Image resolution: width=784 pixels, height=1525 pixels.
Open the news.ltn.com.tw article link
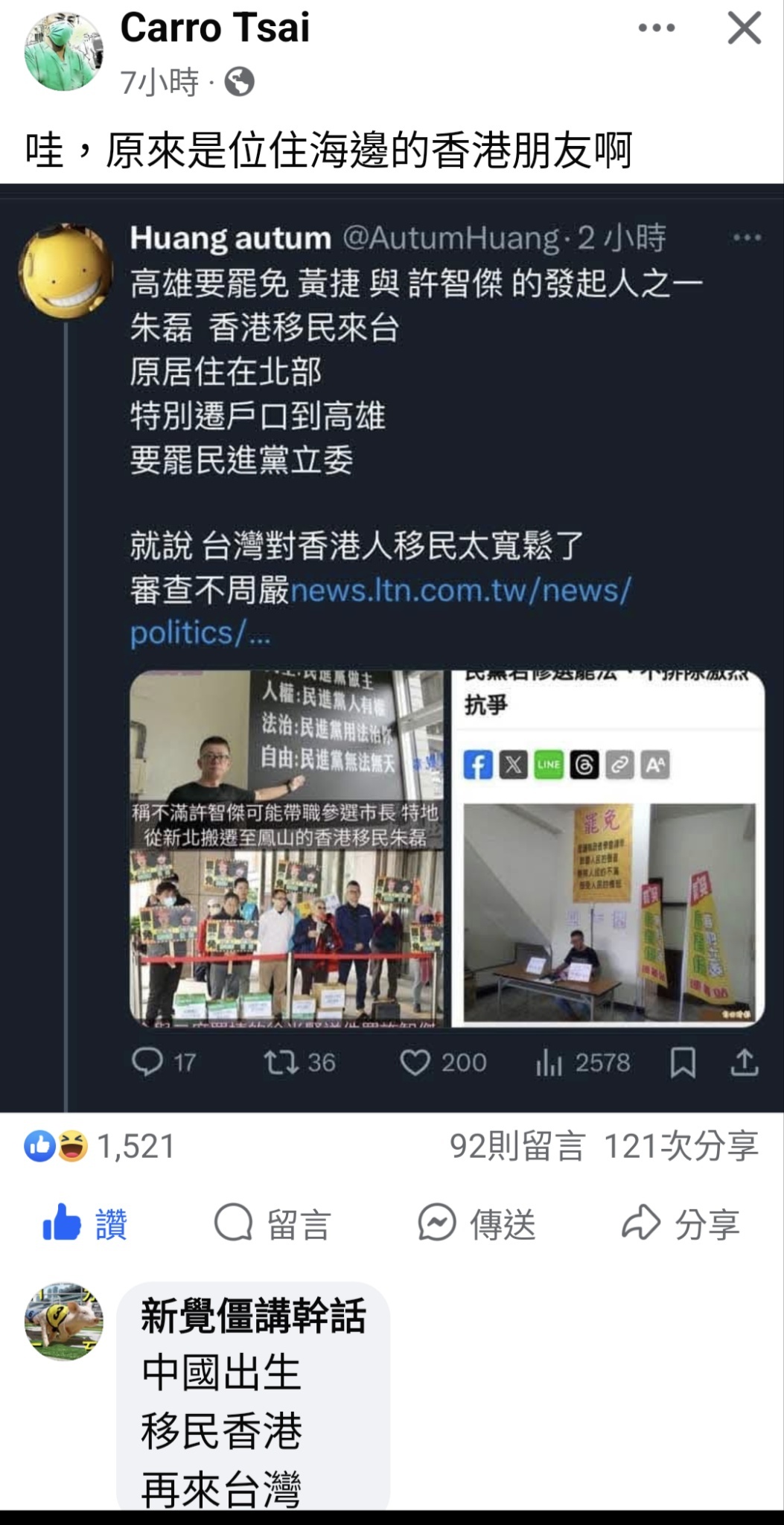(380, 611)
